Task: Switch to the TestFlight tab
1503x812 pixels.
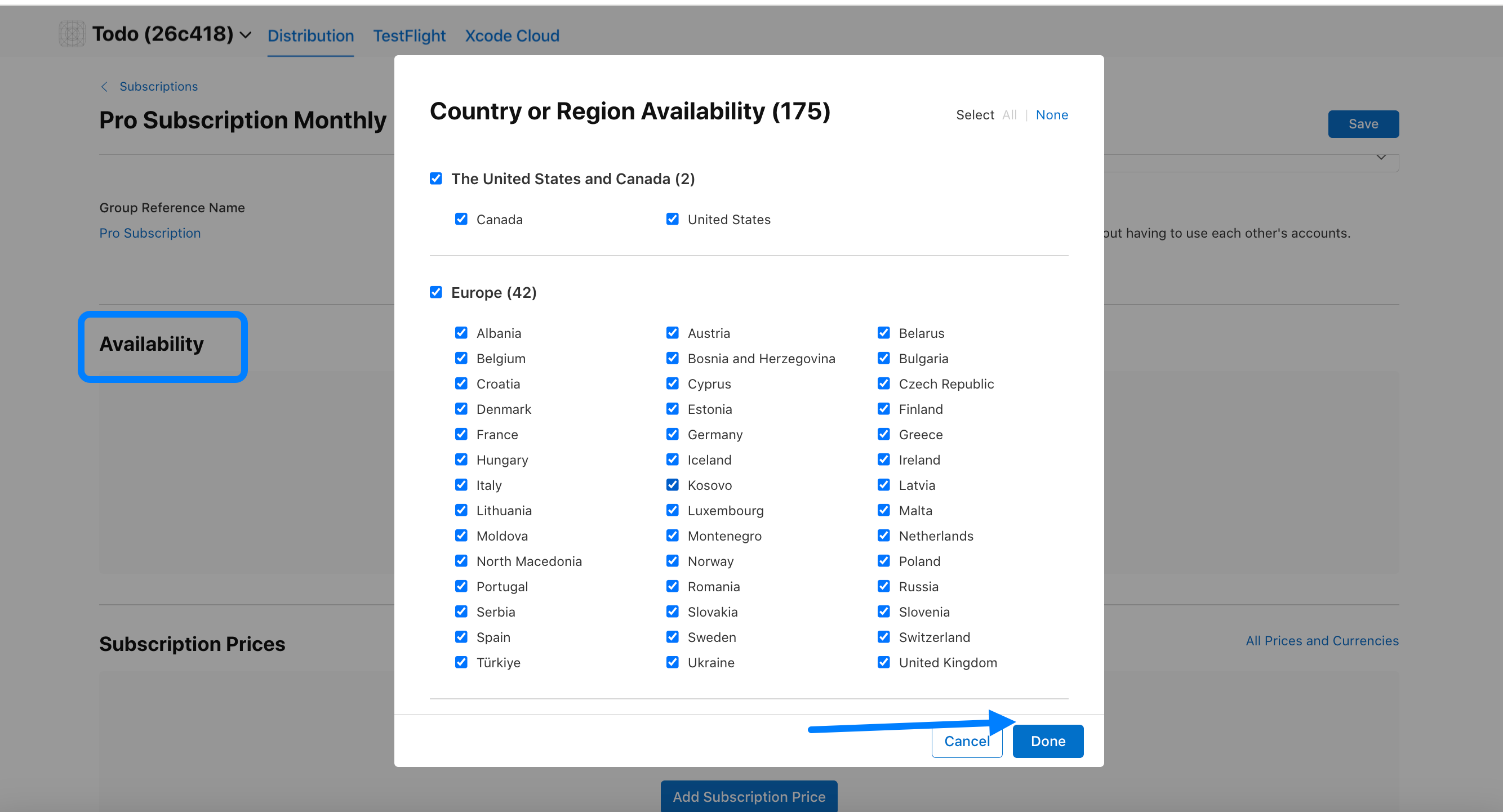Action: coord(409,36)
